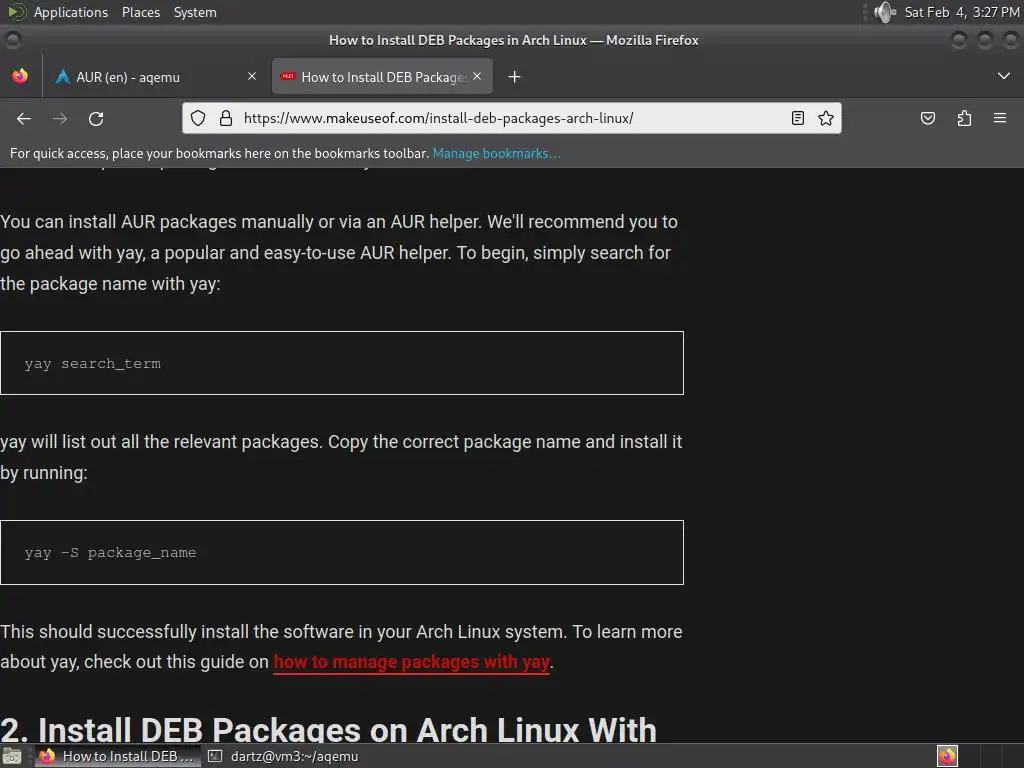This screenshot has width=1024, height=768.
Task: Click the yay -S package_name code block
Action: click(x=342, y=552)
